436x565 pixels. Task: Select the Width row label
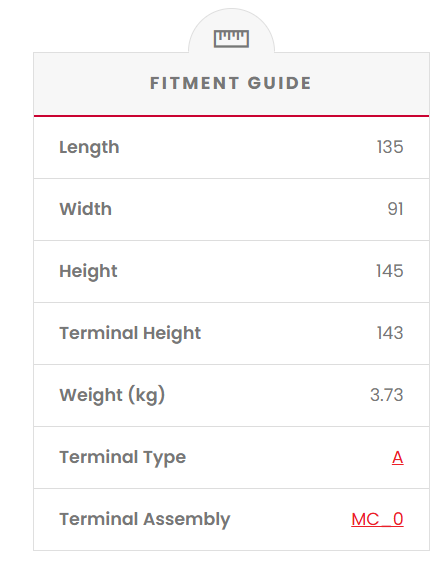(85, 209)
